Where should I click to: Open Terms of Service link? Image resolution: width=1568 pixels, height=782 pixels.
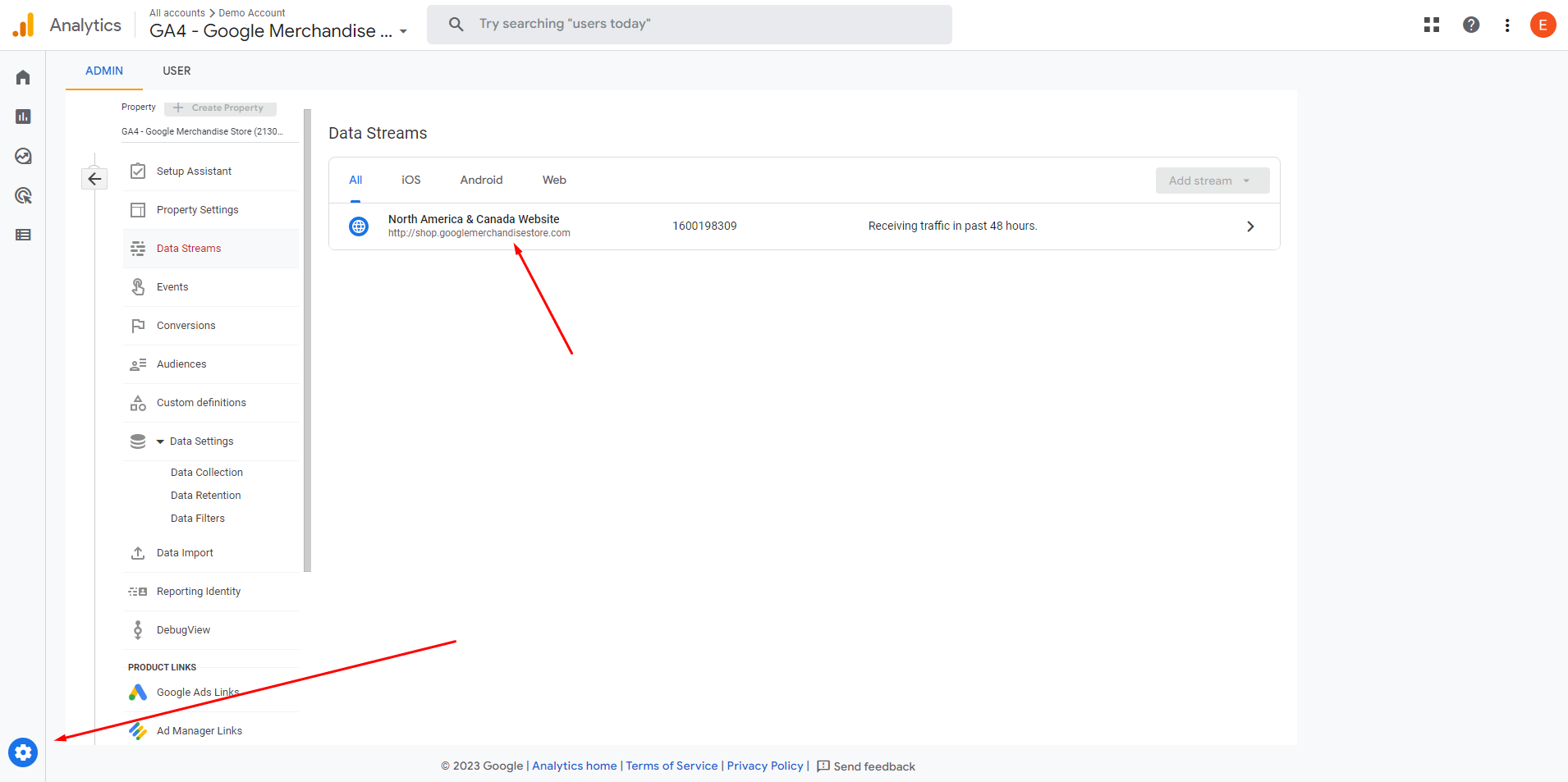672,766
